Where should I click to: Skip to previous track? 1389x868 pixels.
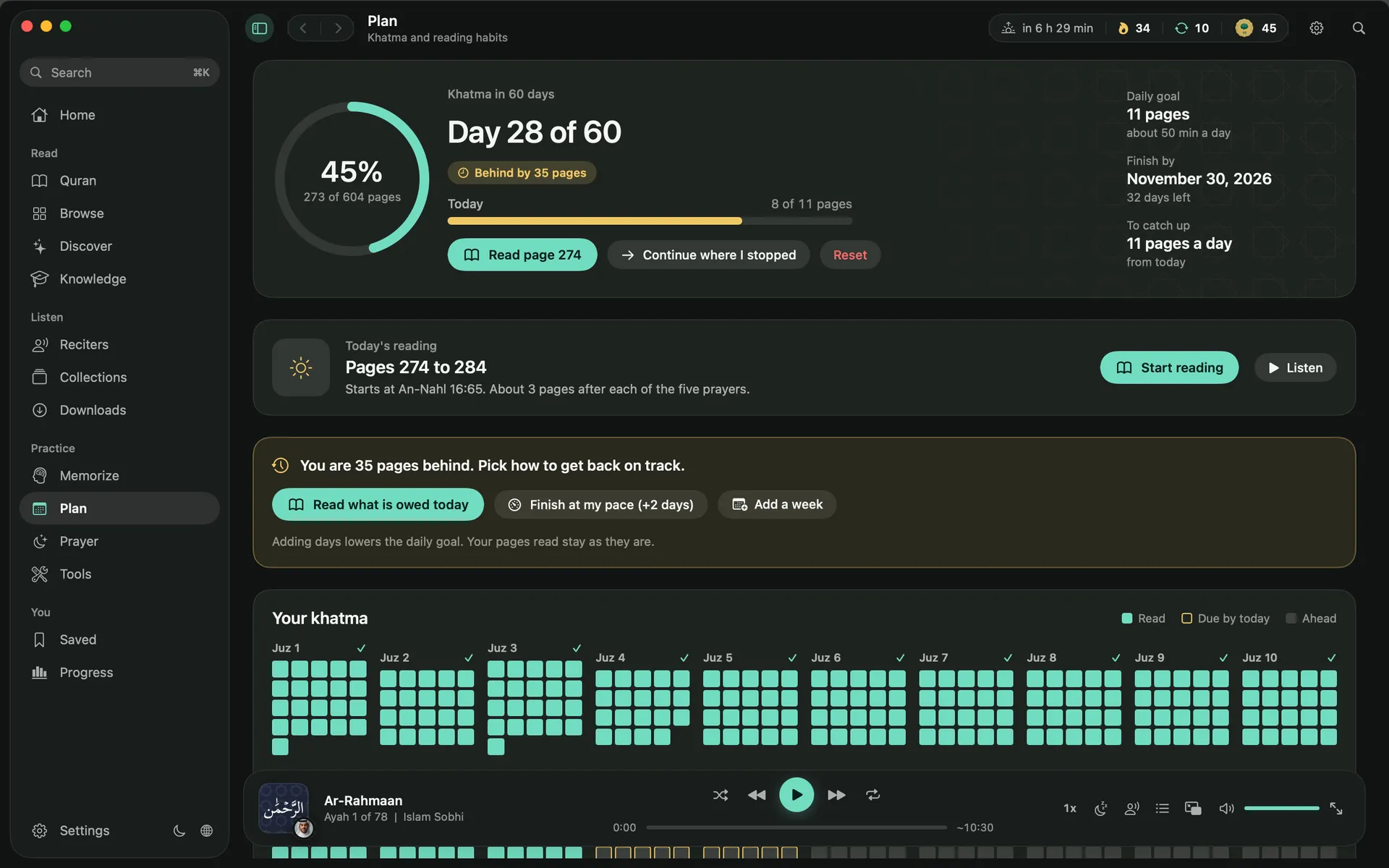757,795
